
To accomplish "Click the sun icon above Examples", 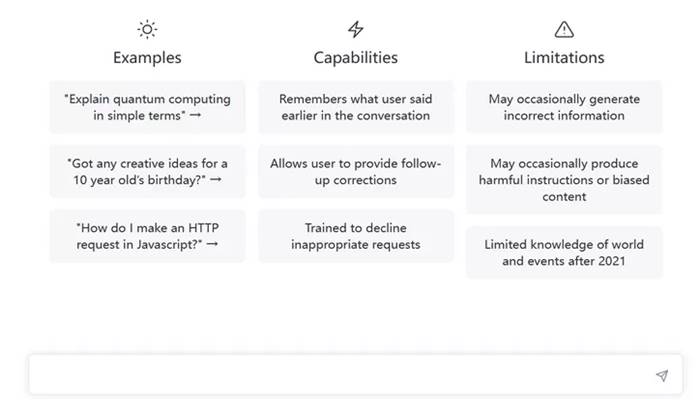I will (x=147, y=29).
